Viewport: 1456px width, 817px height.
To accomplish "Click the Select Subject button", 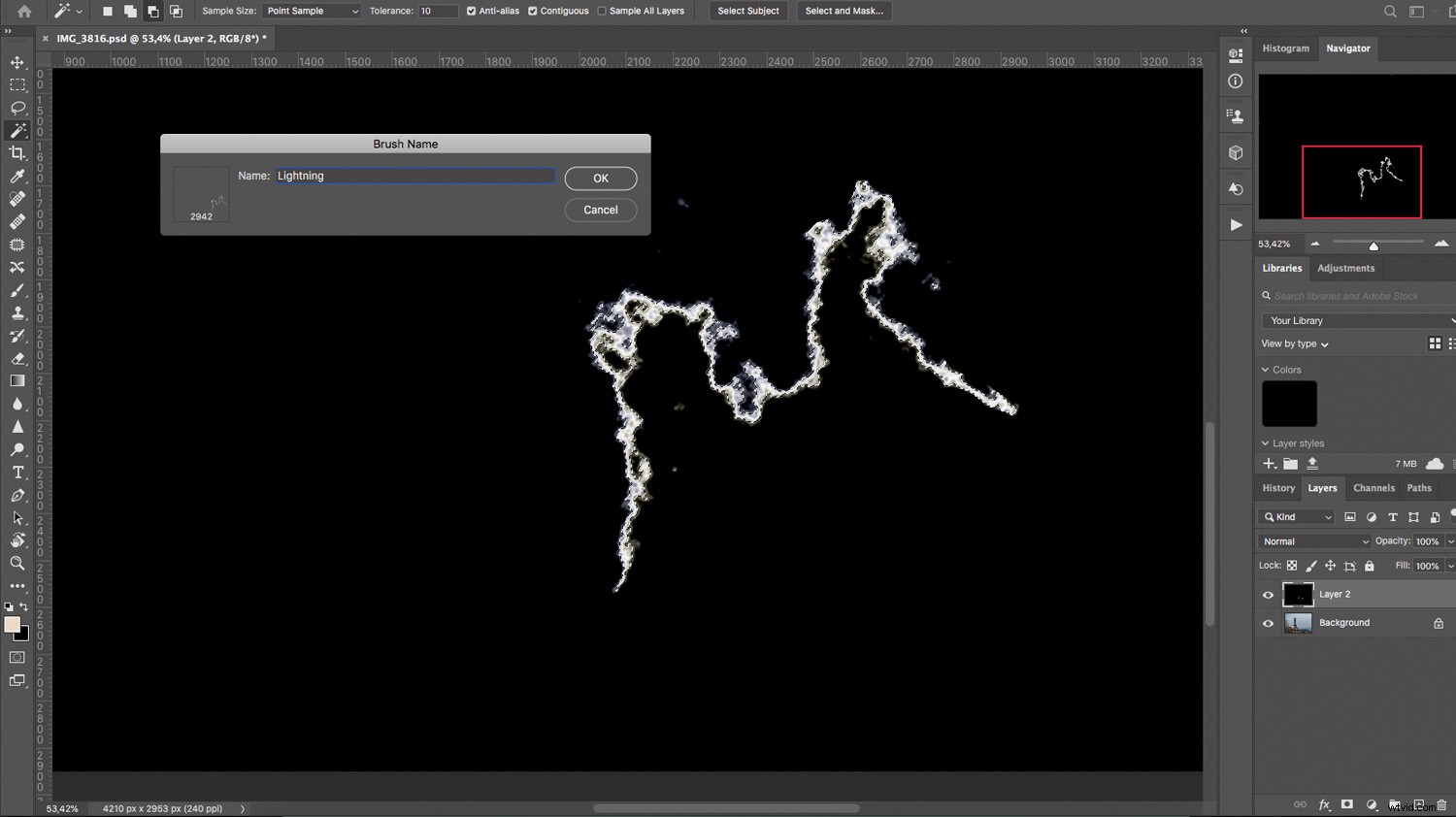I will (x=747, y=11).
